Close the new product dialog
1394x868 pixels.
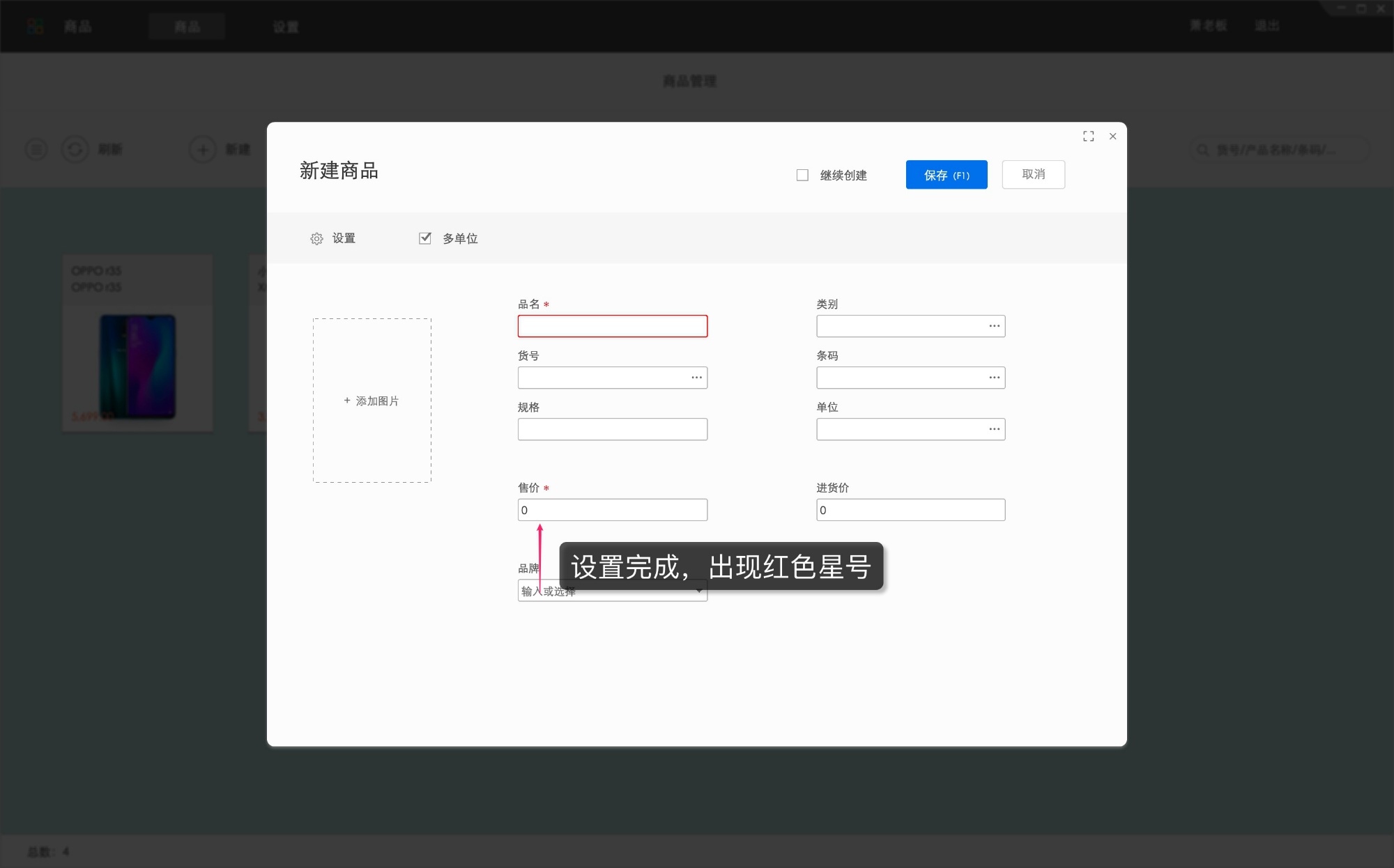[1112, 137]
